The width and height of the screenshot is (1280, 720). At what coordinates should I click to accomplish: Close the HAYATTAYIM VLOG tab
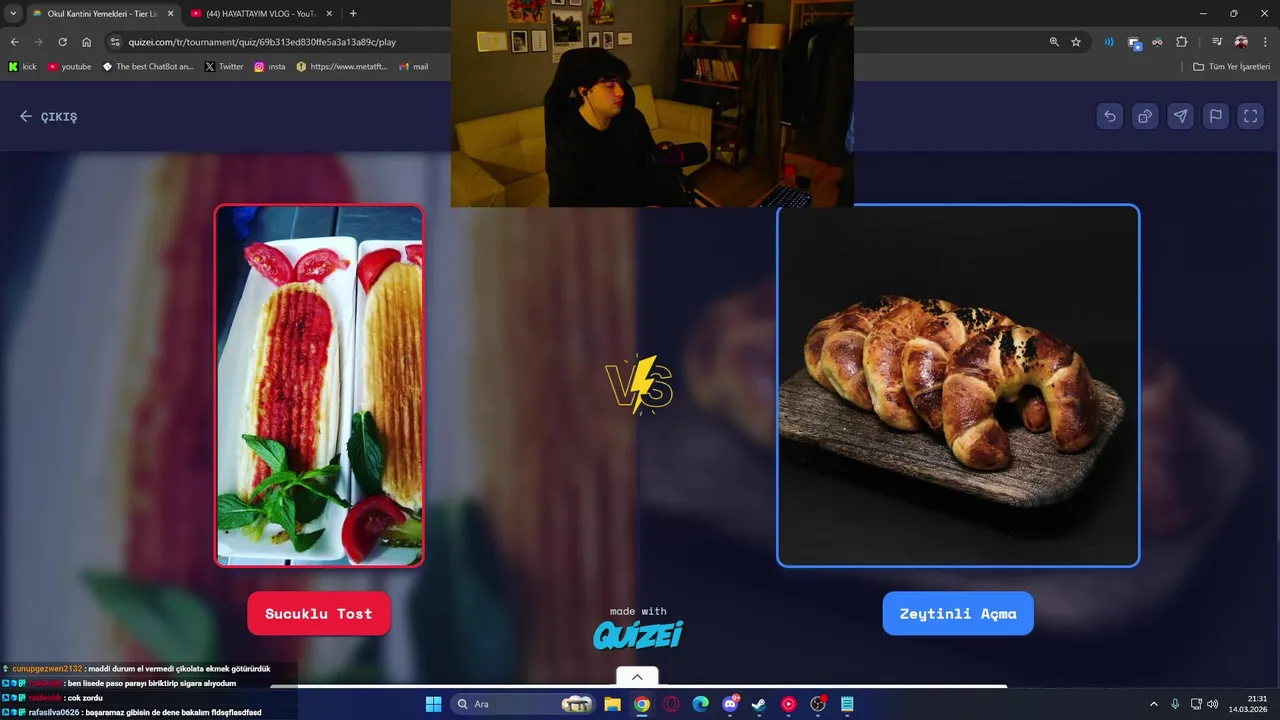click(329, 13)
